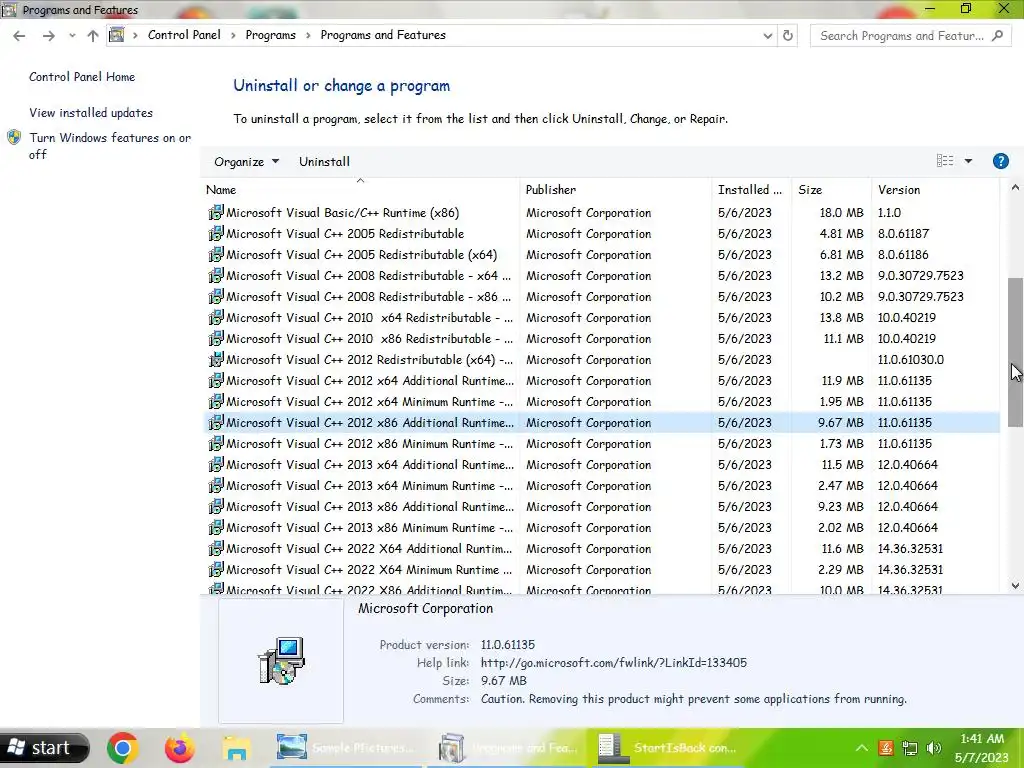Viewport: 1024px width, 768px height.
Task: Select Microsoft Visual C++ 2005 Redistributable (x64)
Action: point(601,255)
